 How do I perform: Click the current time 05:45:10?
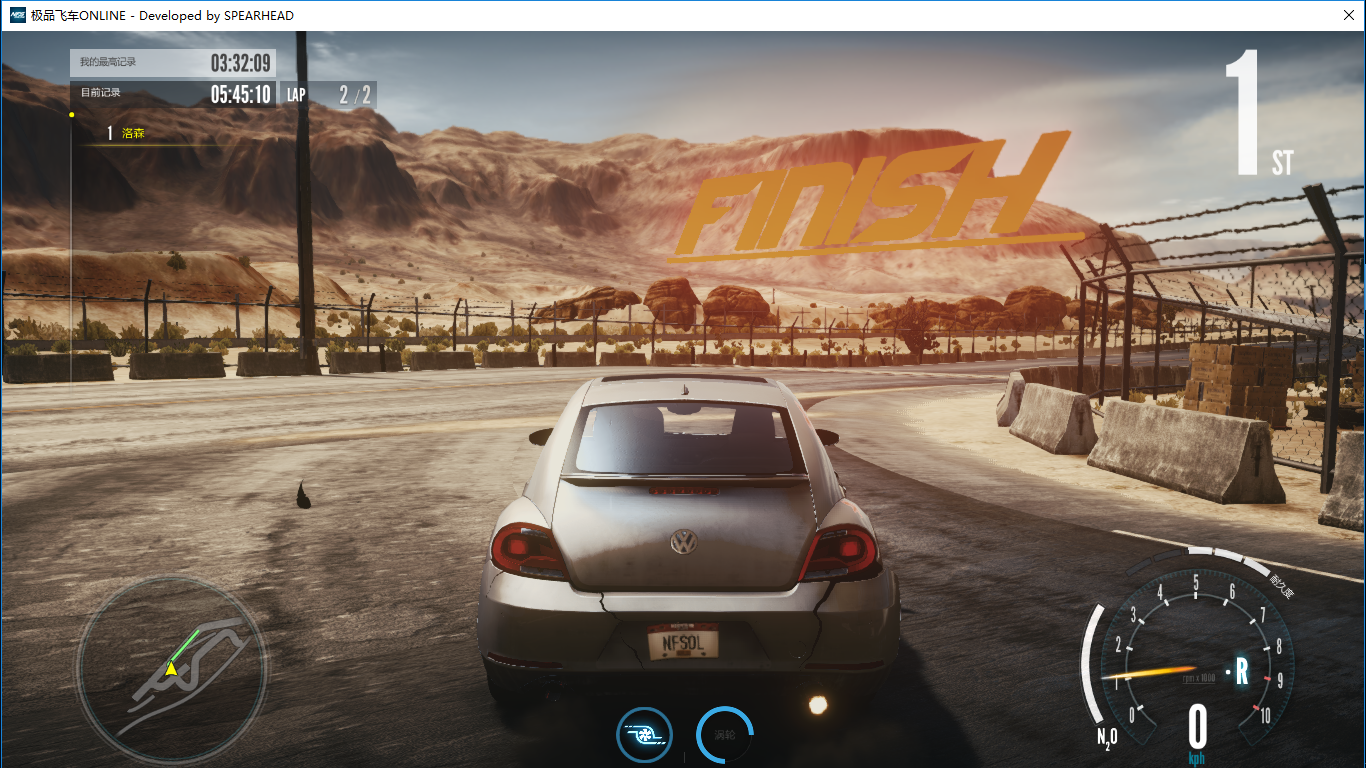[x=240, y=95]
